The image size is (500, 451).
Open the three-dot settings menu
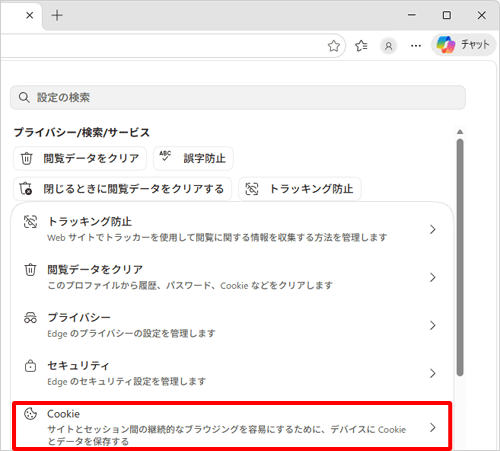(x=416, y=46)
